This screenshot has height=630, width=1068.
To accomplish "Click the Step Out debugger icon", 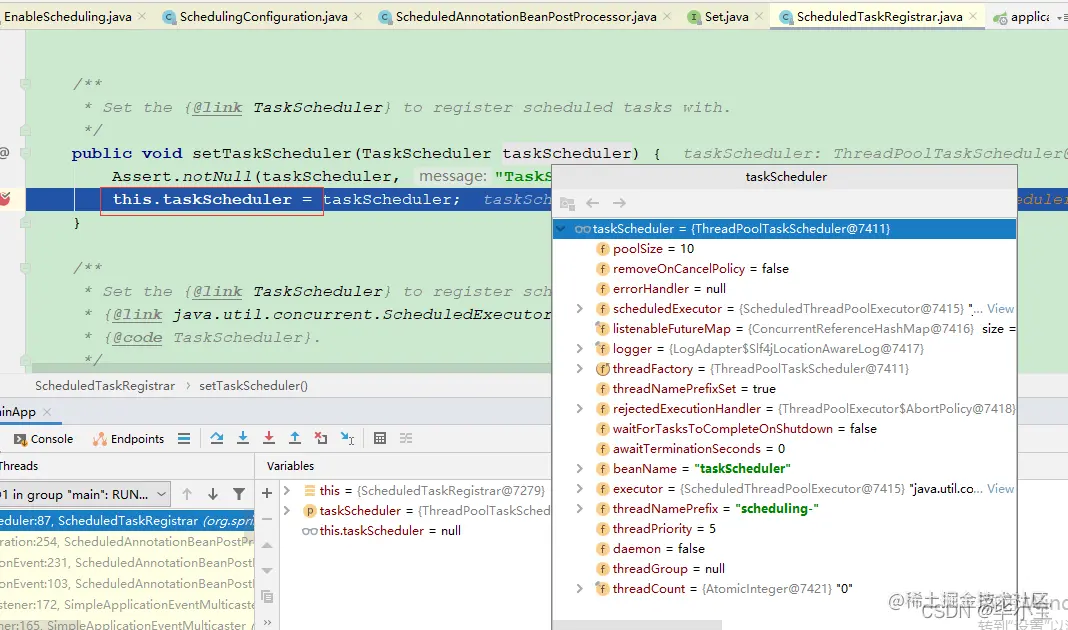I will (x=294, y=438).
